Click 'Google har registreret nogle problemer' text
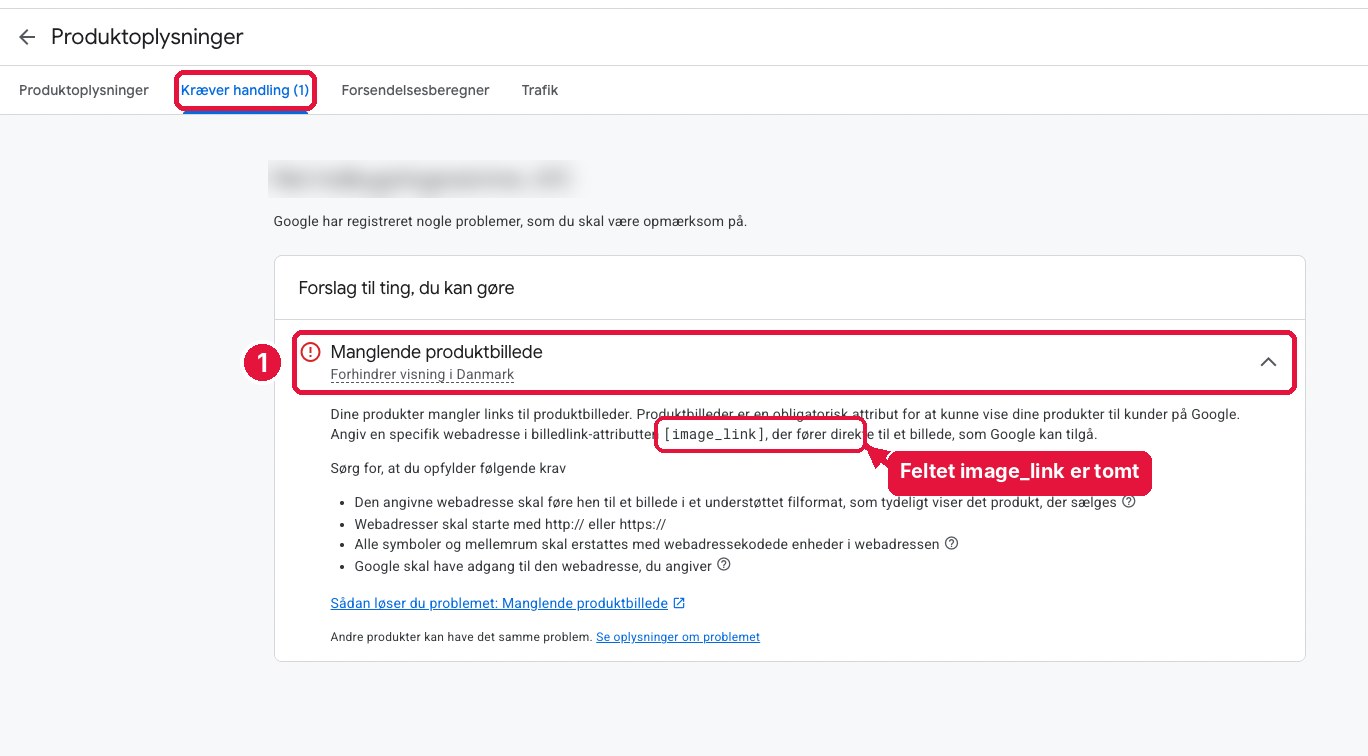 [x=510, y=220]
